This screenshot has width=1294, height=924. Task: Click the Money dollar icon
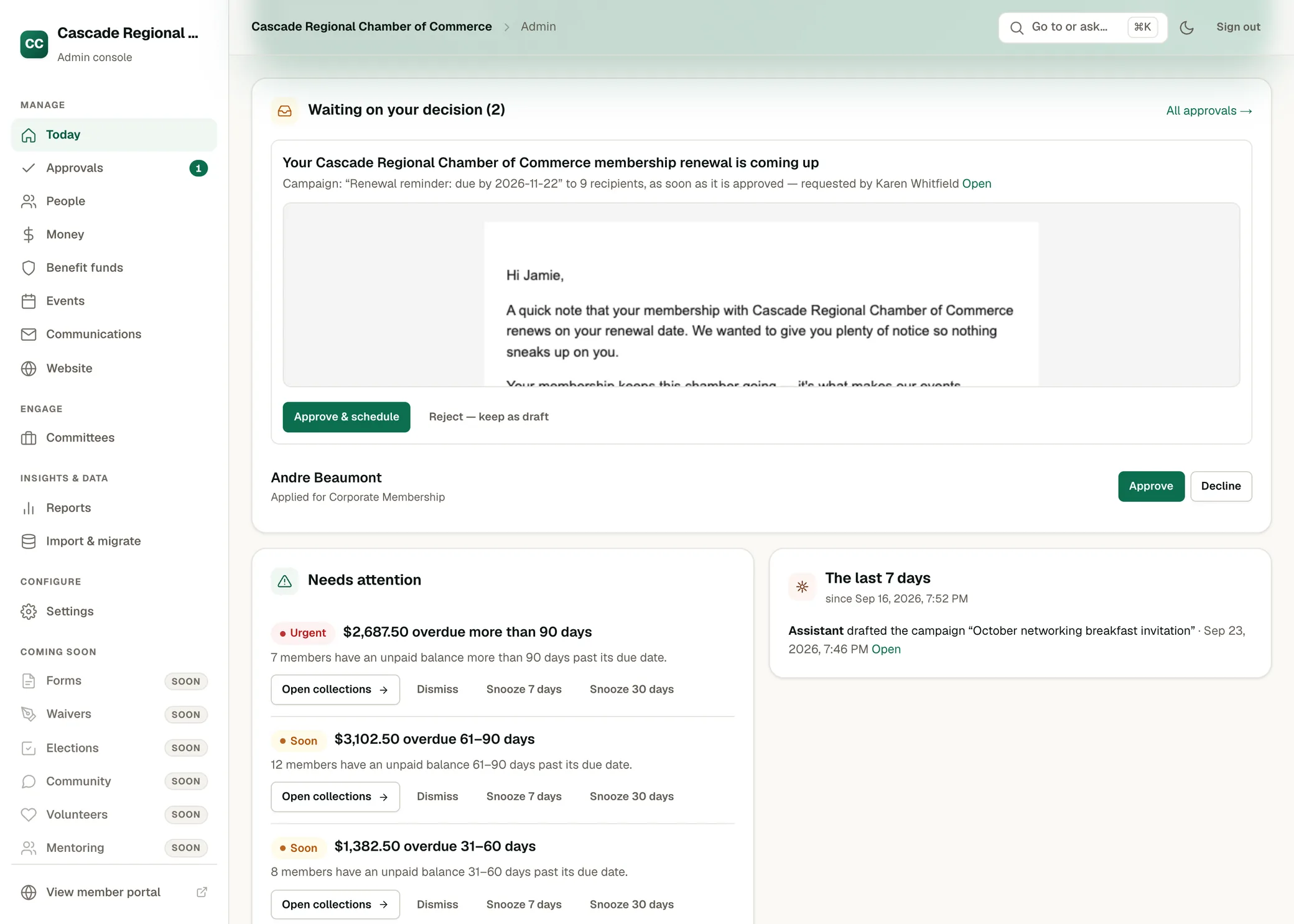click(x=29, y=234)
